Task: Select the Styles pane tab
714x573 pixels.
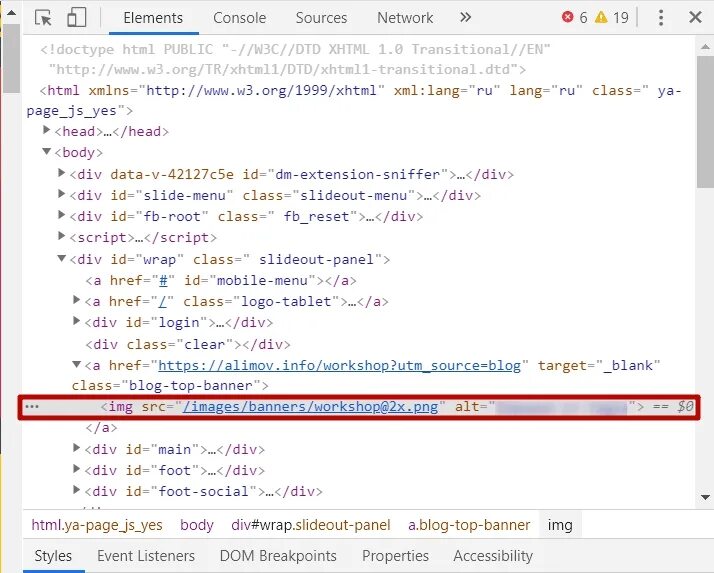Action: coord(53,556)
